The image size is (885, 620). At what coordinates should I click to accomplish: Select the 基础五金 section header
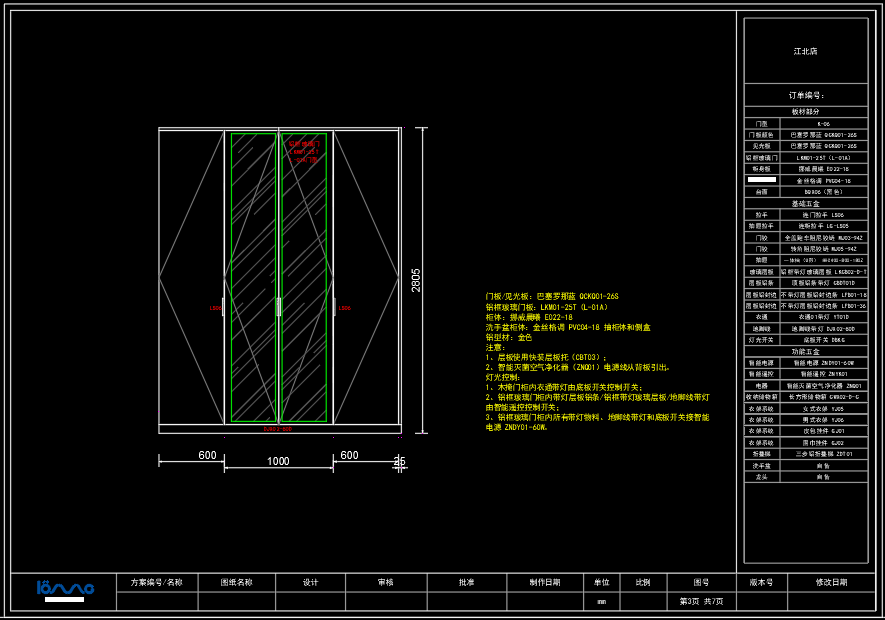point(805,203)
